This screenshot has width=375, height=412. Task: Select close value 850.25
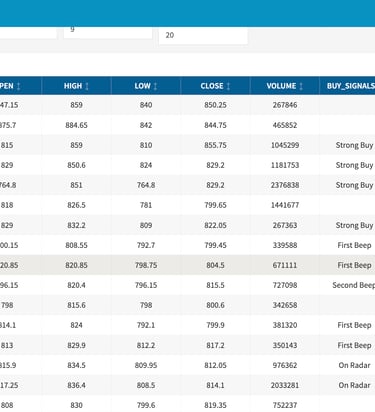click(x=215, y=105)
